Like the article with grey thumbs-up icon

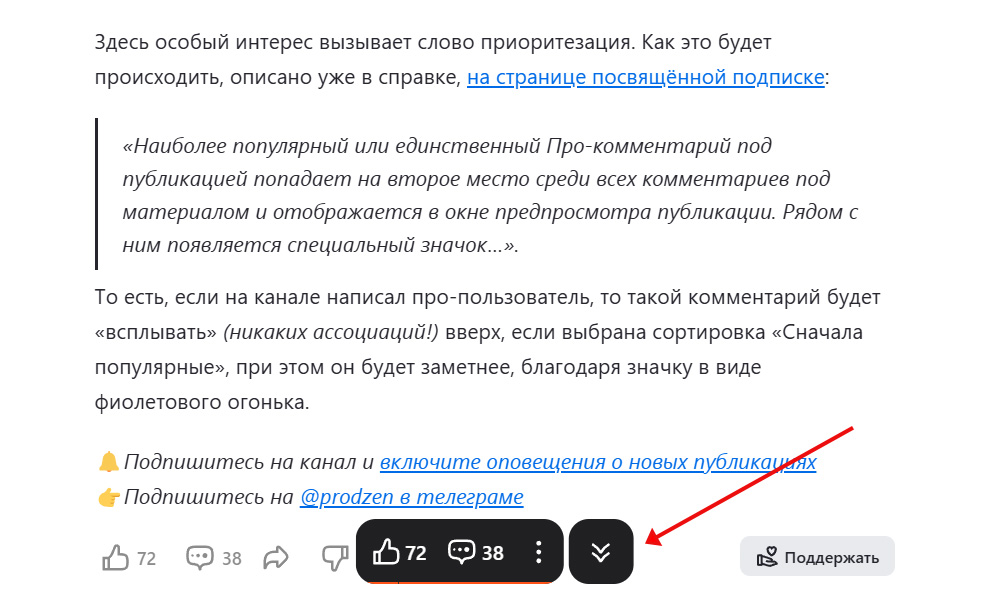[x=116, y=558]
